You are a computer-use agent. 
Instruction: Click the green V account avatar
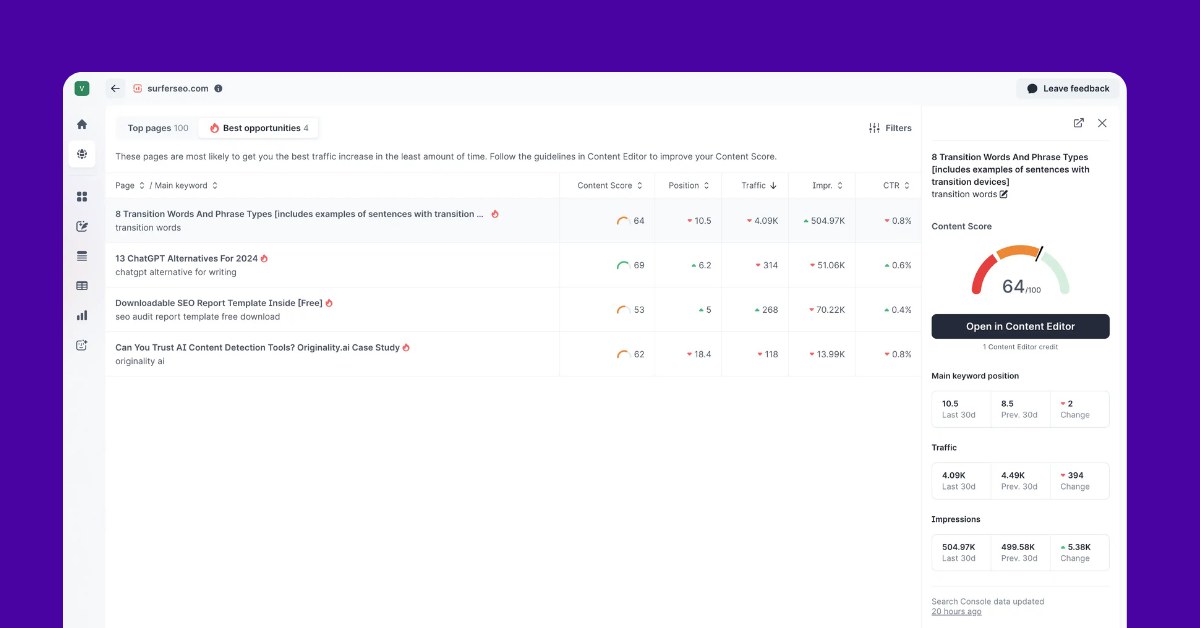click(82, 88)
